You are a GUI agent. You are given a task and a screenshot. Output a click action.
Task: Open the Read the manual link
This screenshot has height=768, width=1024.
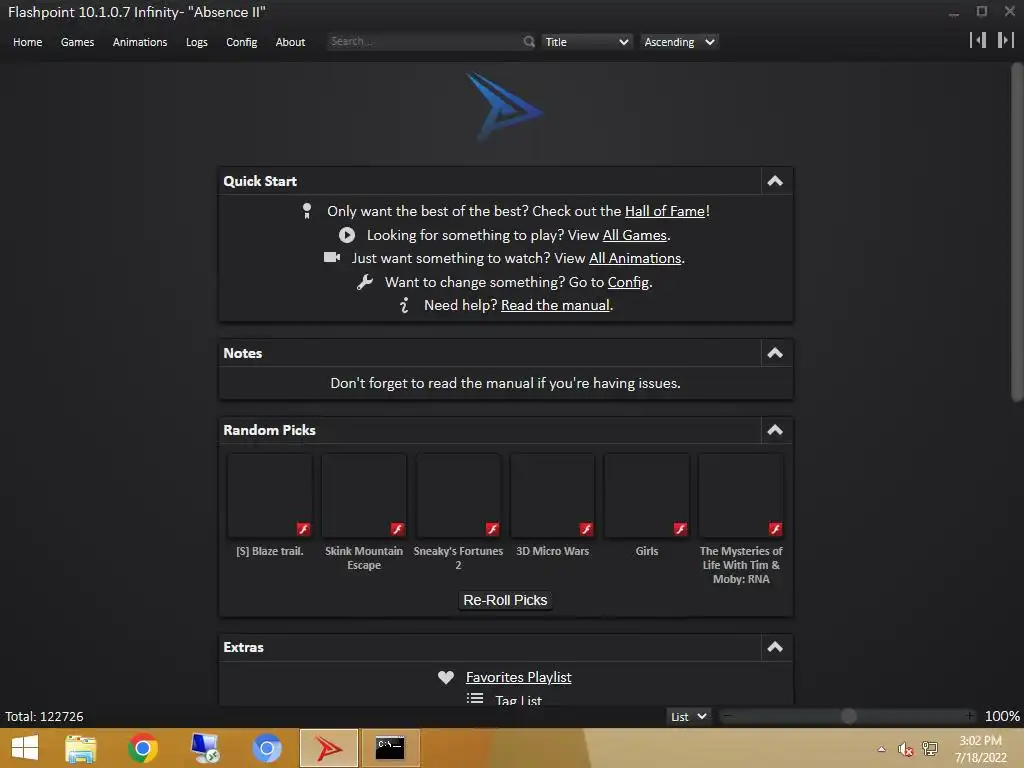pos(555,305)
